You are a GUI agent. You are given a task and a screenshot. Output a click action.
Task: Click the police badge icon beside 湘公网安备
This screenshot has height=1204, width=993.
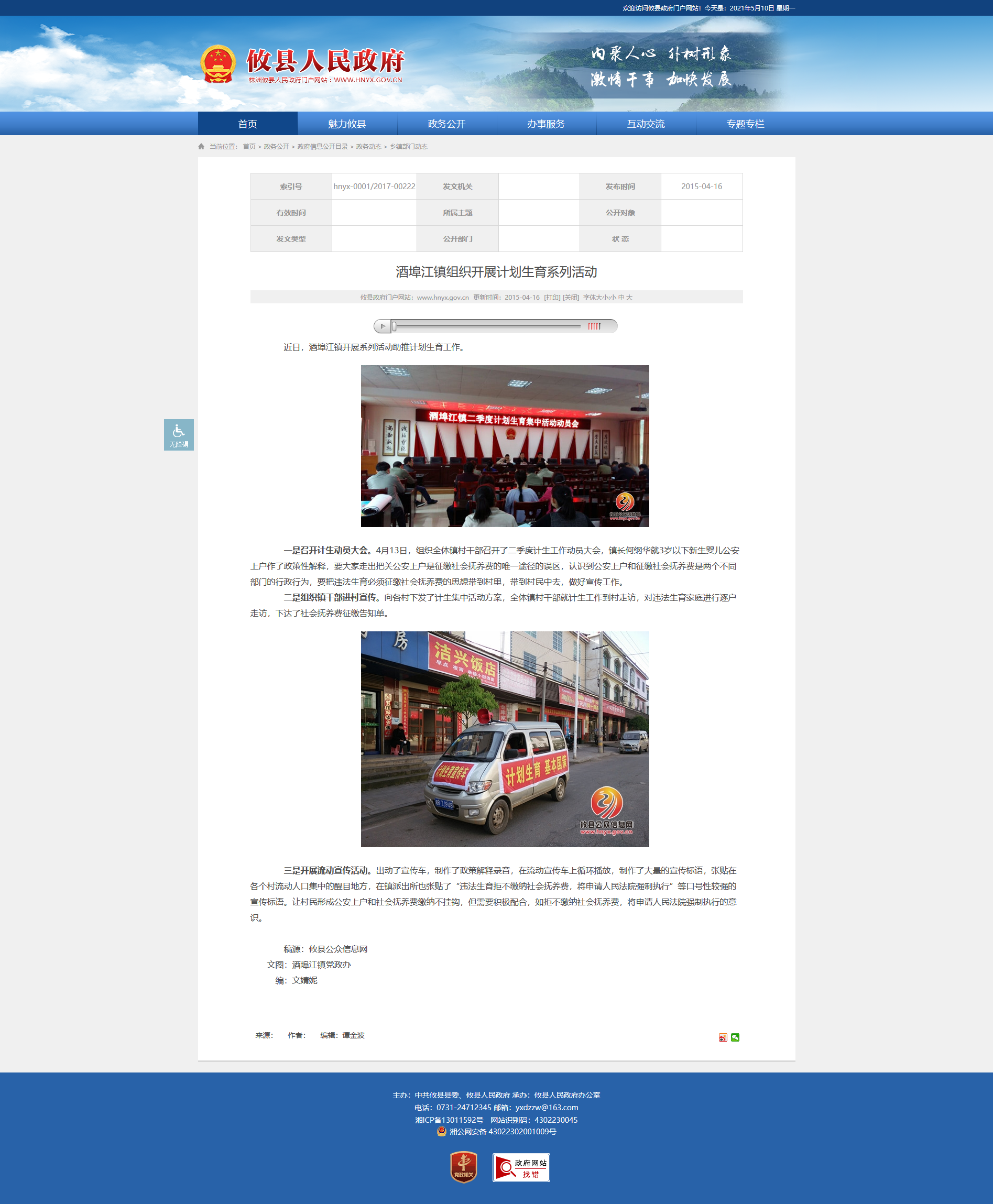click(442, 1131)
